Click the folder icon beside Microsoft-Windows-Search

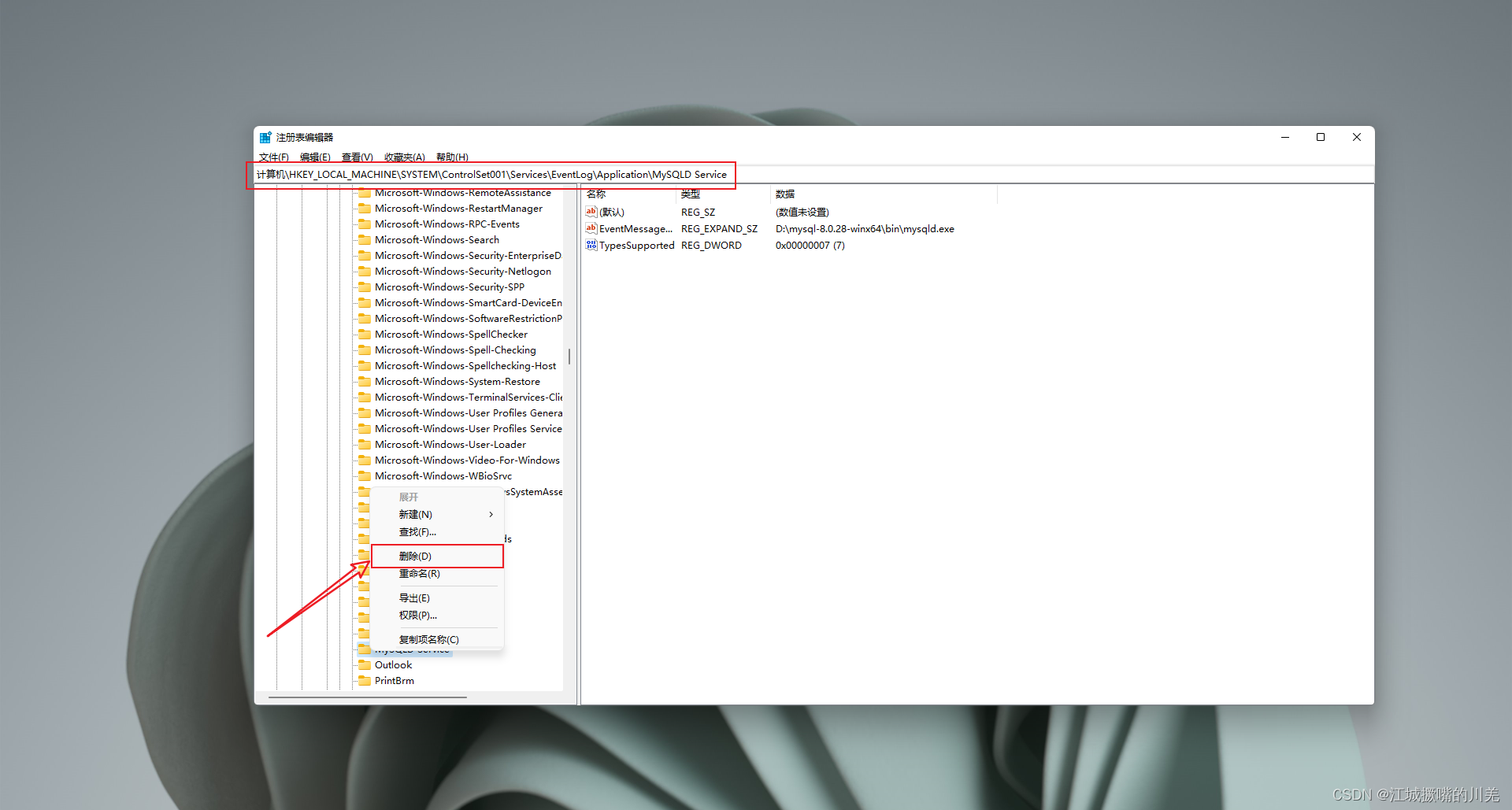click(x=364, y=240)
